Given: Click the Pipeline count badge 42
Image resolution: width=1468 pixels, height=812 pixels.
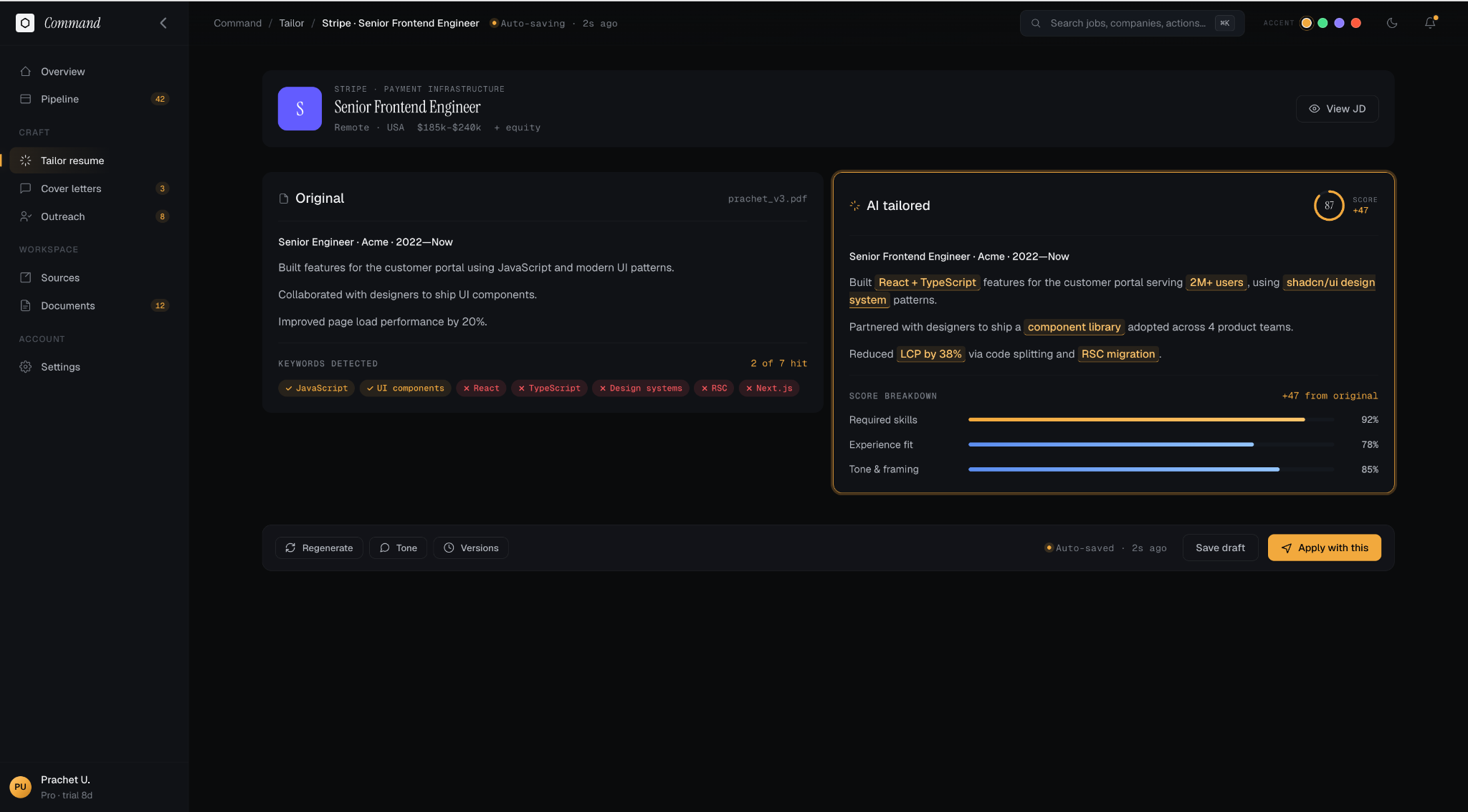Looking at the screenshot, I should coord(160,99).
